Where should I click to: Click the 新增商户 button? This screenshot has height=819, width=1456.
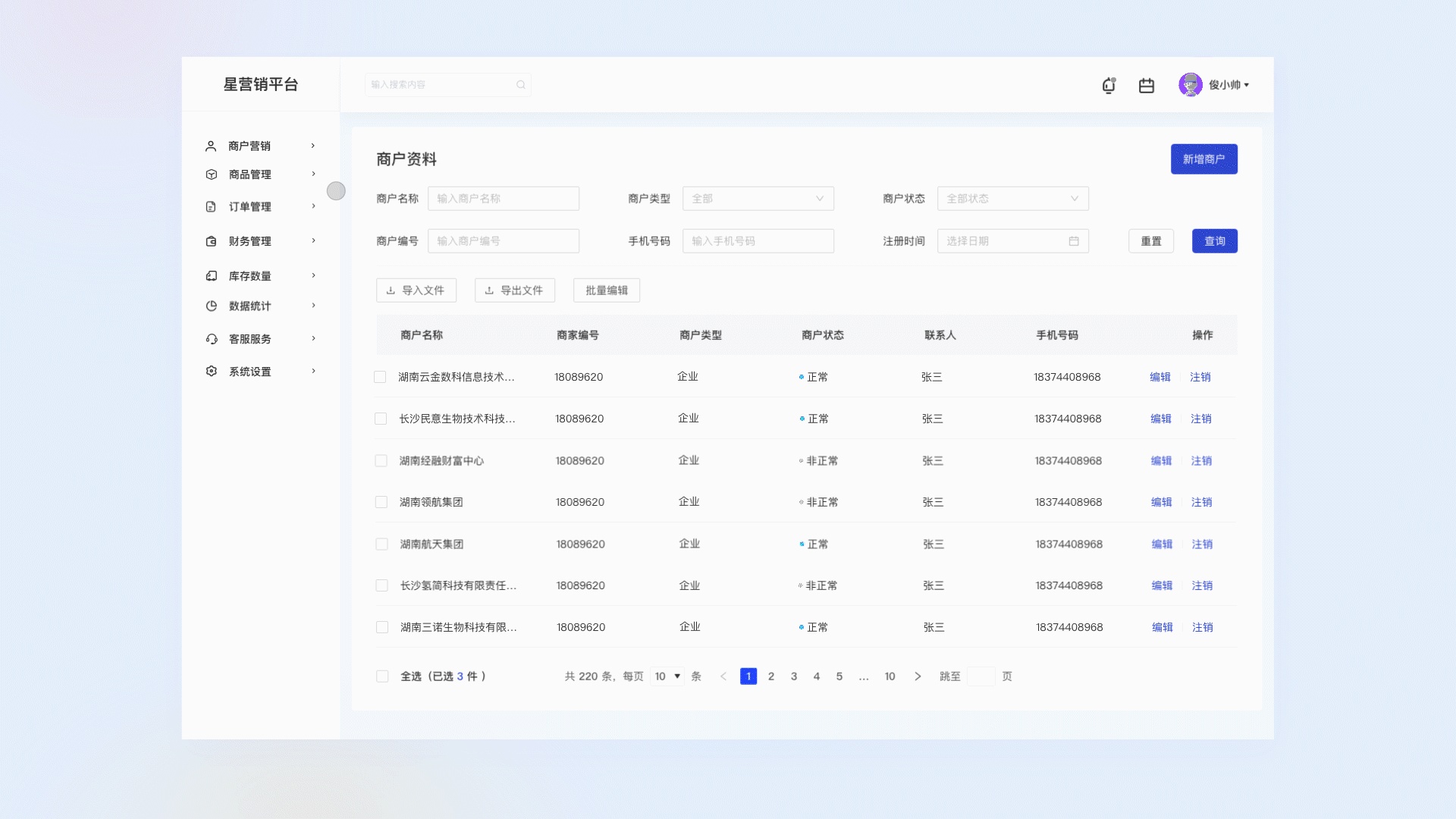tap(1203, 159)
